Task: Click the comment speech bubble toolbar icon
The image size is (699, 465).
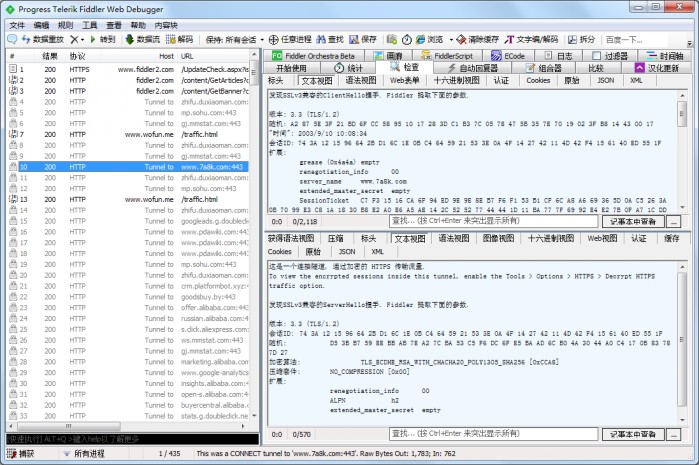Action: [x=12, y=39]
